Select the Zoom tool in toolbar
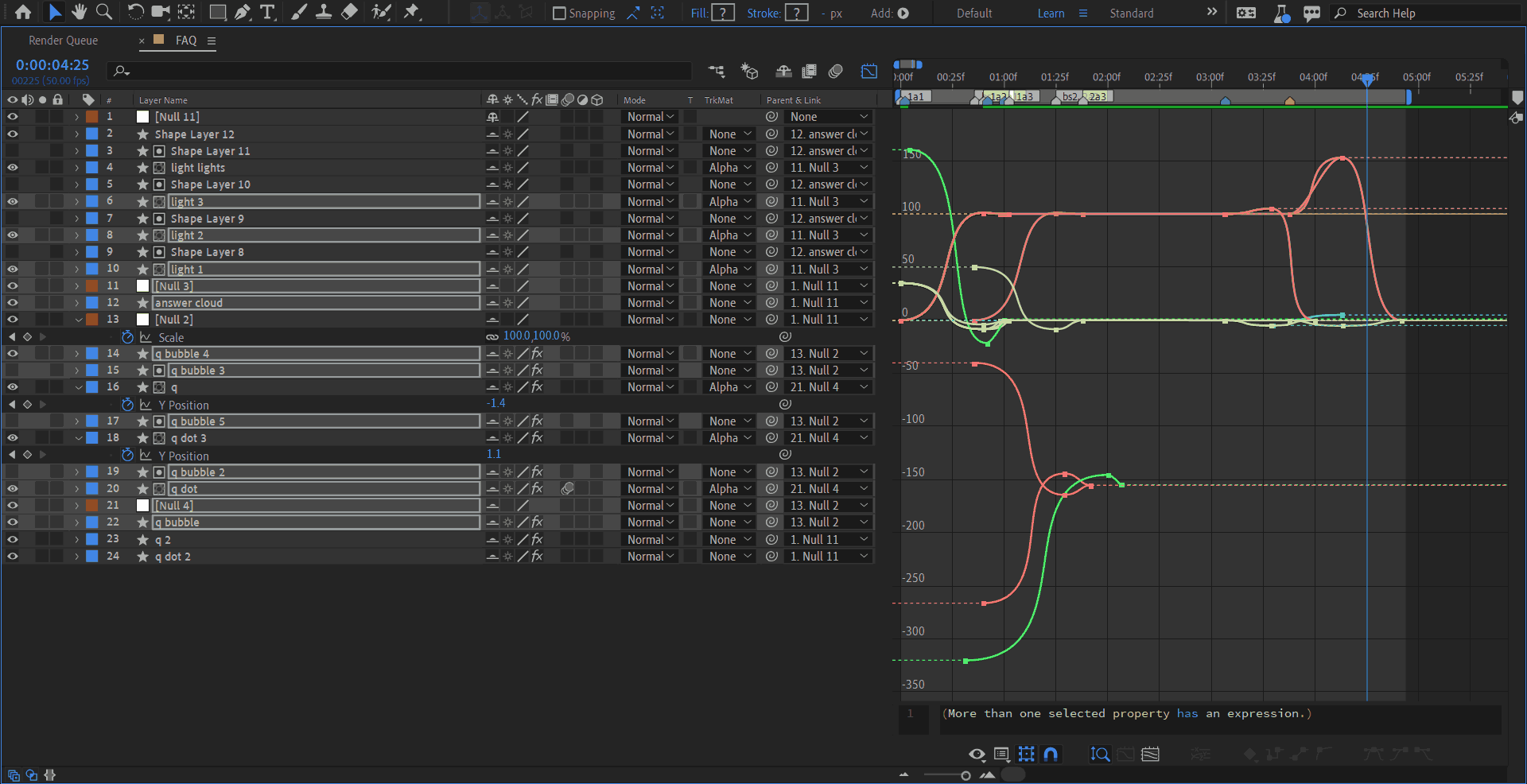The image size is (1527, 784). tap(103, 12)
